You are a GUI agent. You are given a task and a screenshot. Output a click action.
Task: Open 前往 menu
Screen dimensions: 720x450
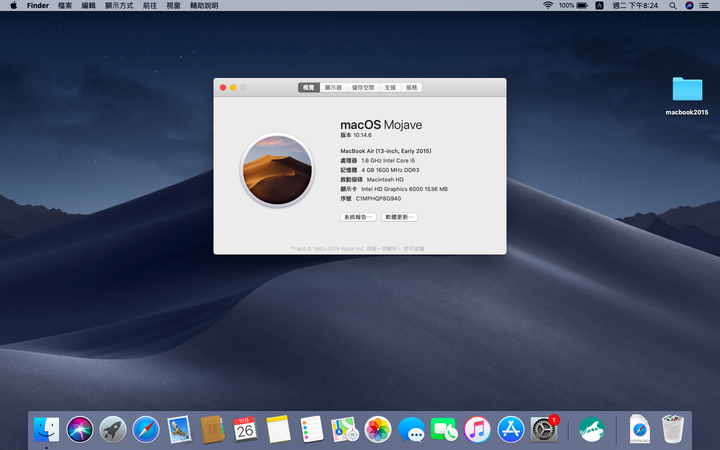pos(150,6)
